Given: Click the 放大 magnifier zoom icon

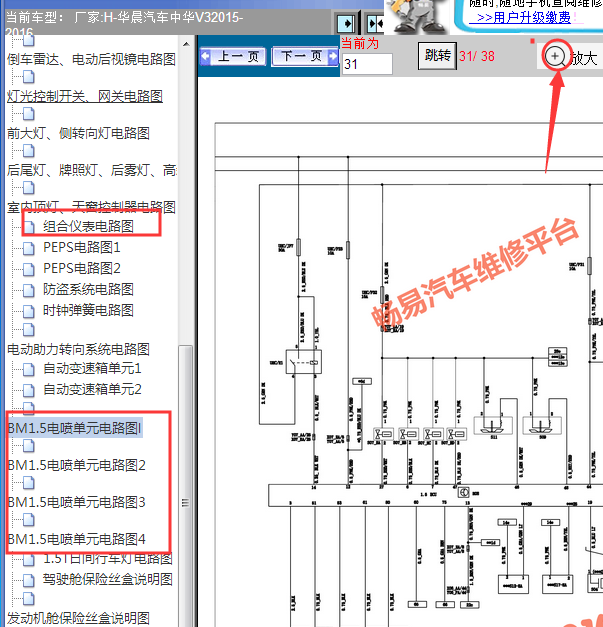Looking at the screenshot, I should click(555, 56).
